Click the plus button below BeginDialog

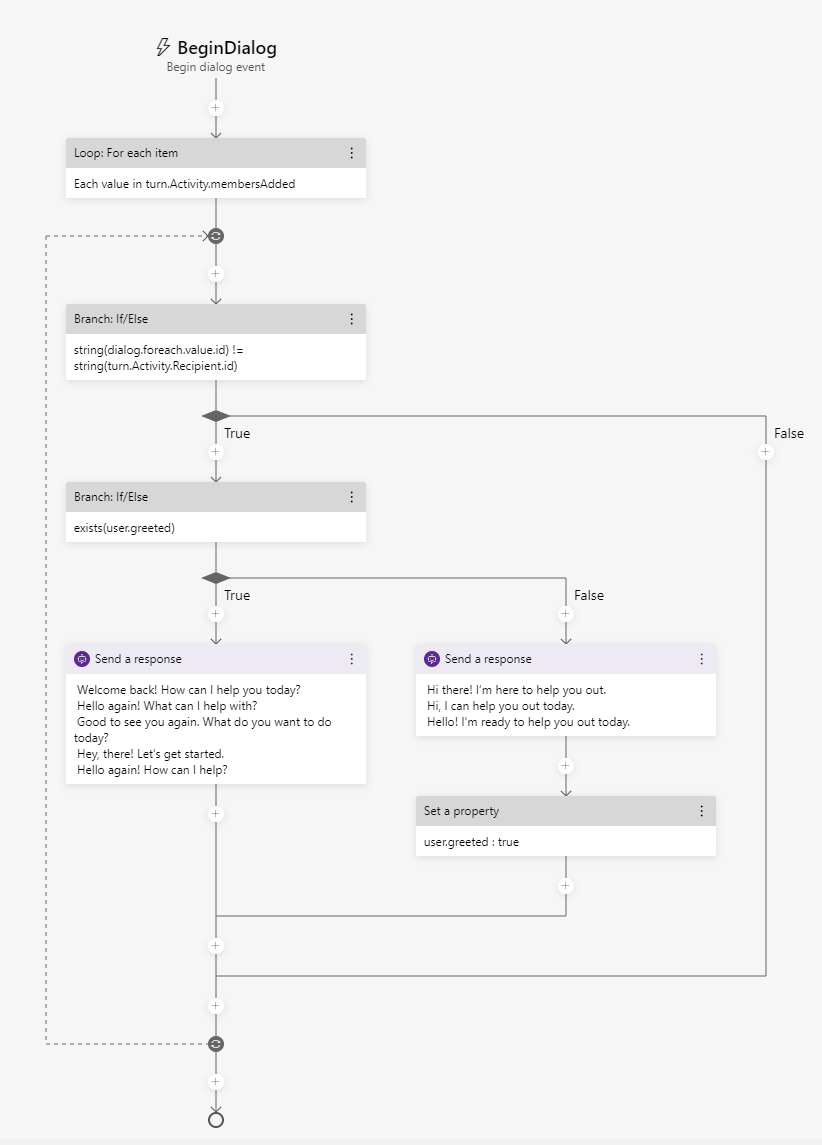pos(215,106)
